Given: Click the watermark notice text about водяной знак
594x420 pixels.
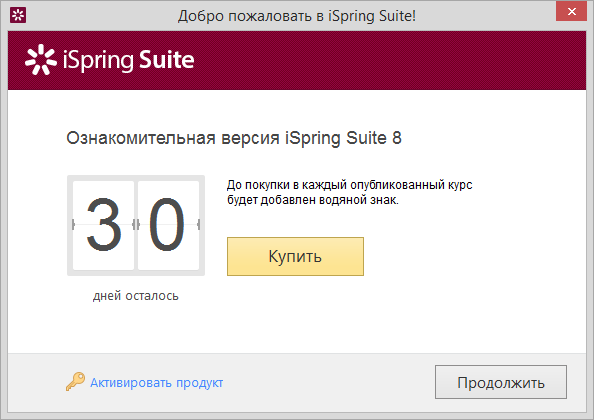Looking at the screenshot, I should (x=349, y=192).
